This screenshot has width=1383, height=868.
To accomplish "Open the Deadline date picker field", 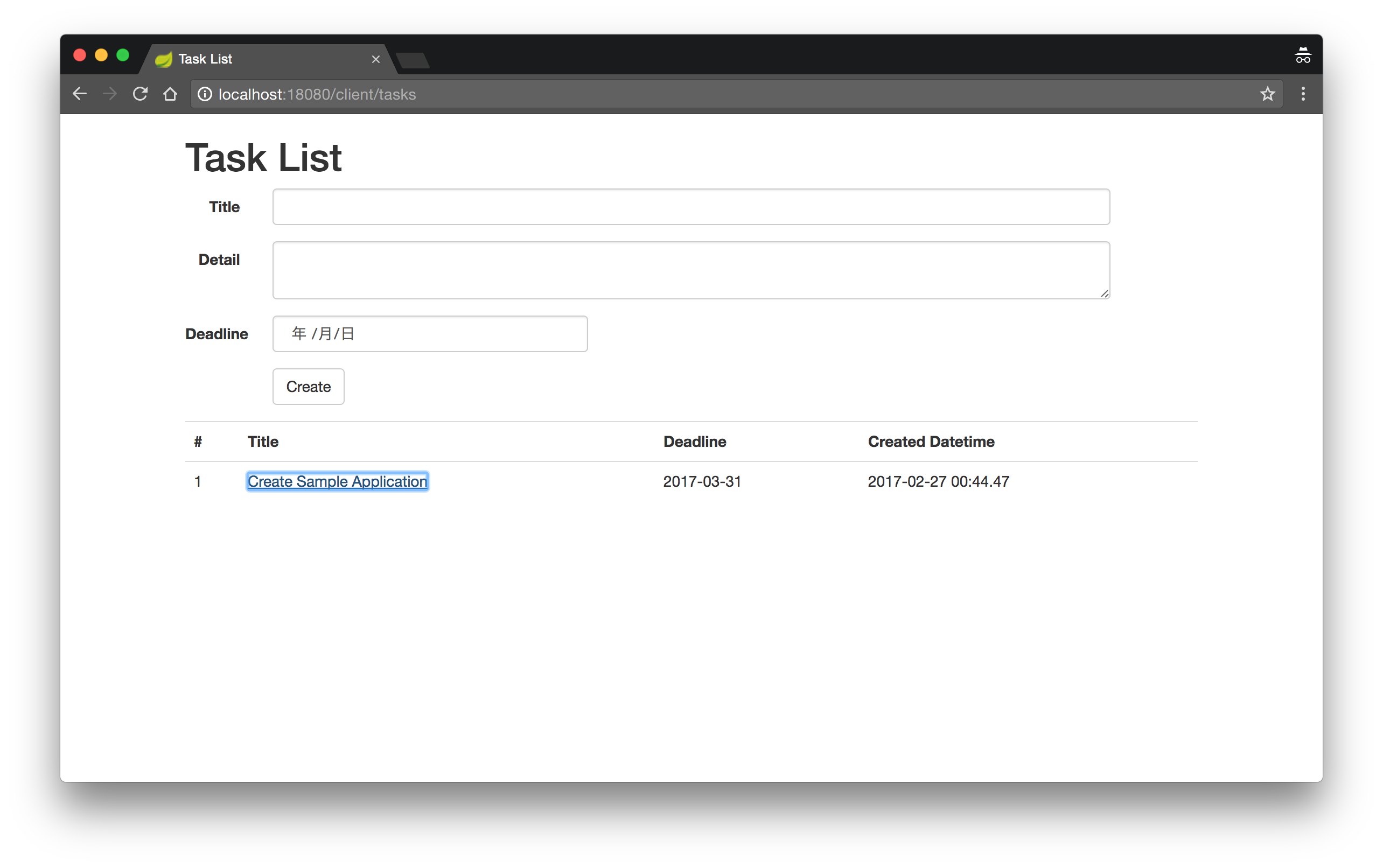I will point(429,333).
